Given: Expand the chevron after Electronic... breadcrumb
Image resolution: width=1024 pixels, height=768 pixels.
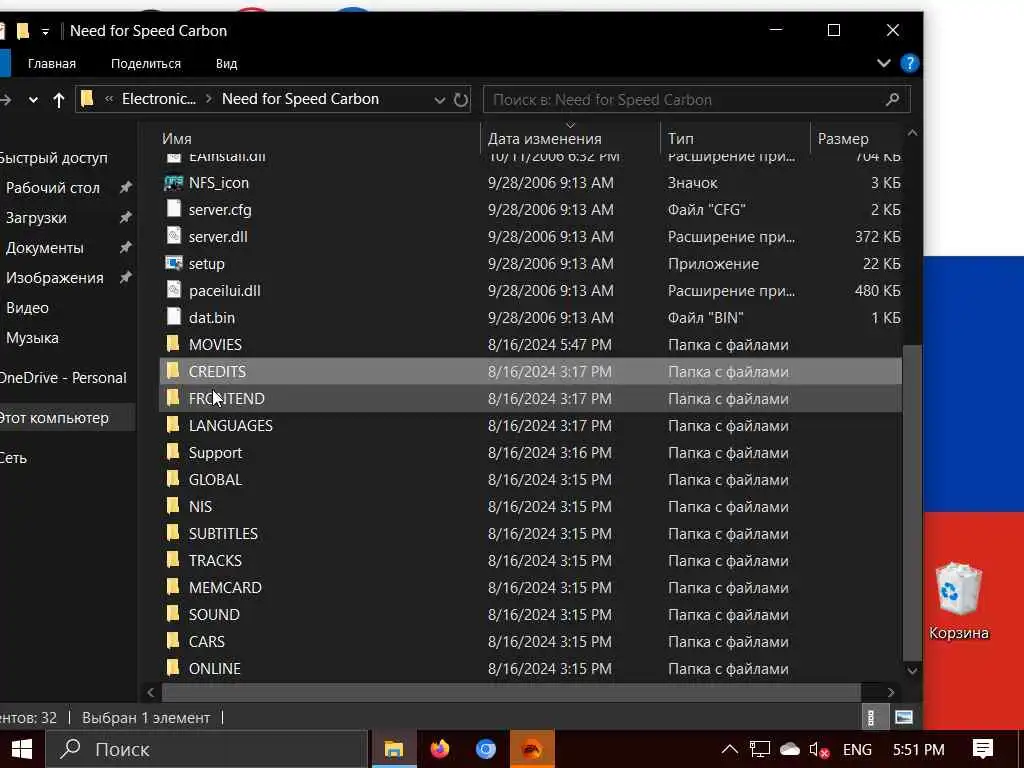Looking at the screenshot, I should click(209, 99).
